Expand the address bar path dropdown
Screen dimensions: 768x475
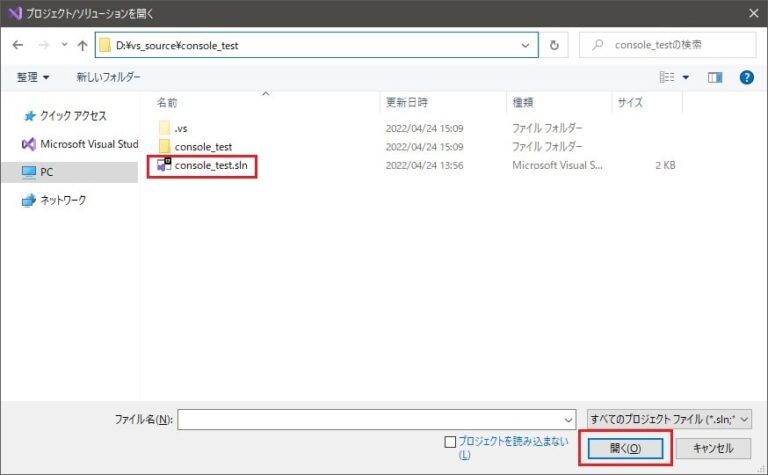[x=526, y=45]
